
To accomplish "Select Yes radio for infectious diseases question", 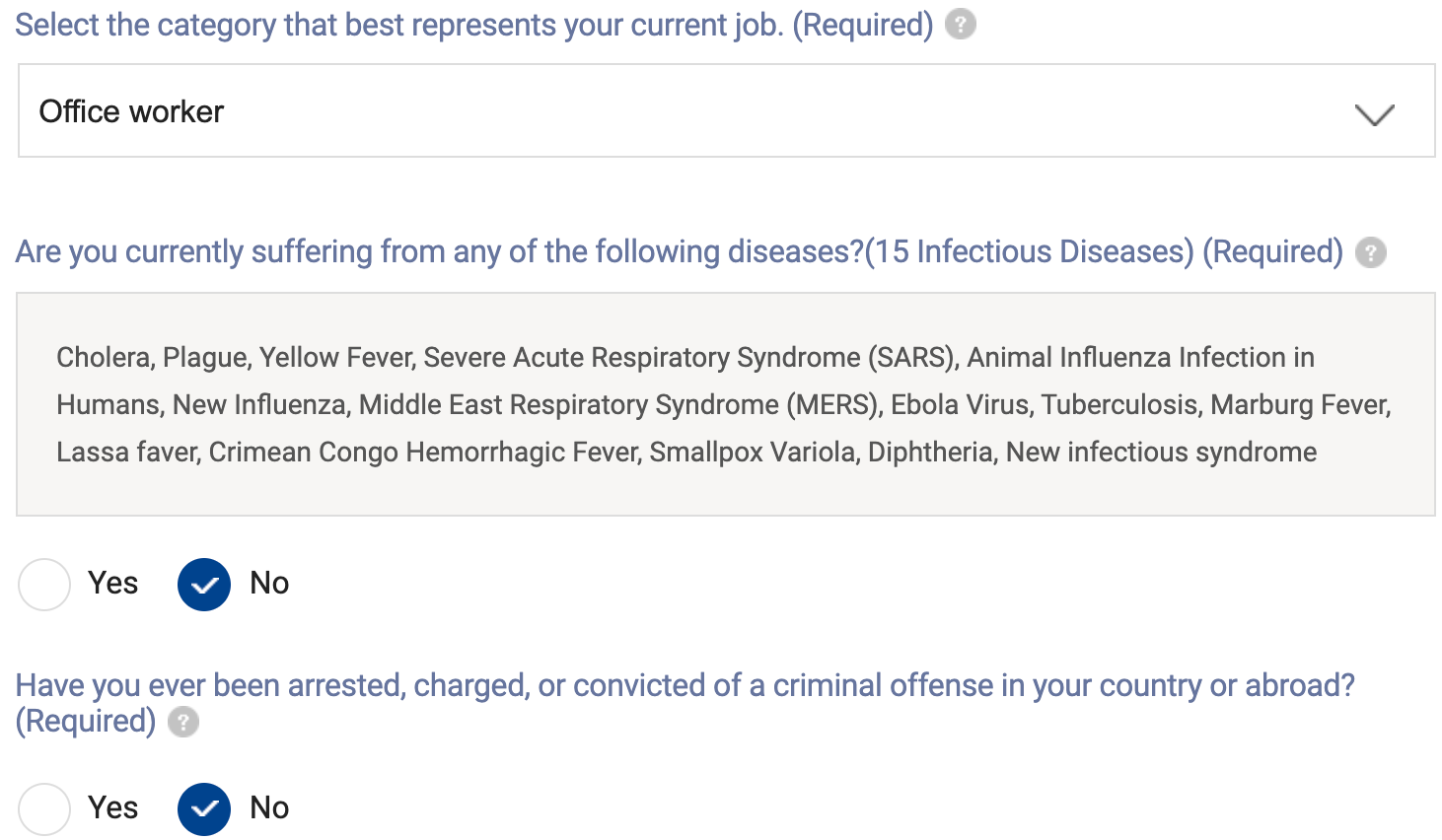I will [x=44, y=585].
